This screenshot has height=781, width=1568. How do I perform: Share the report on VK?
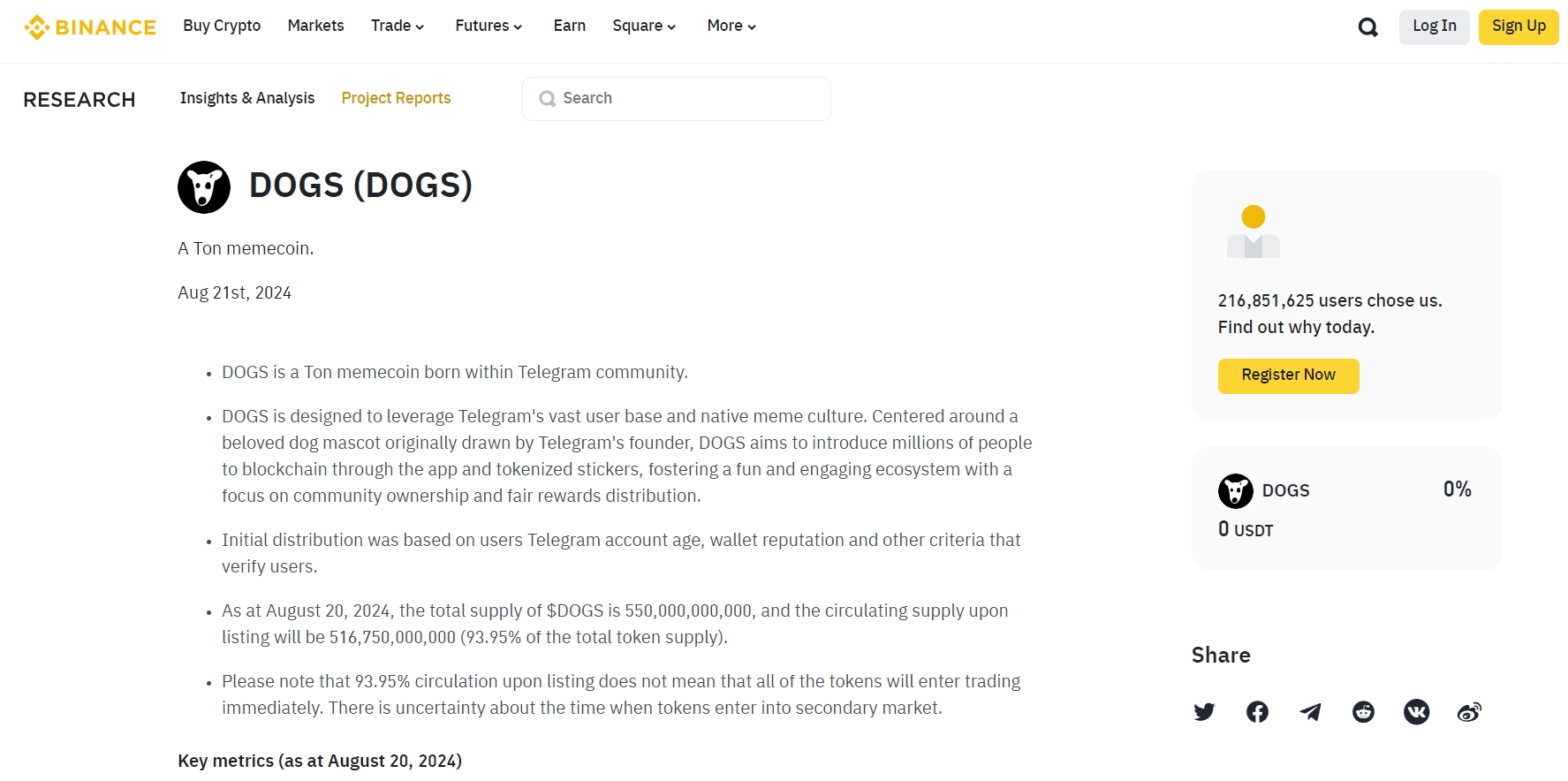1416,712
